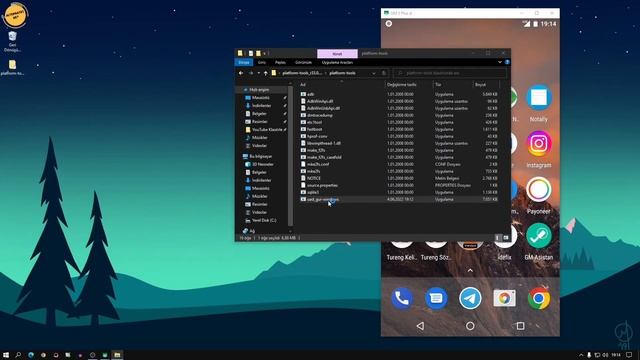Viewport: 640px width, 360px height.
Task: Open the Messages app in the phone dock
Action: click(x=436, y=298)
